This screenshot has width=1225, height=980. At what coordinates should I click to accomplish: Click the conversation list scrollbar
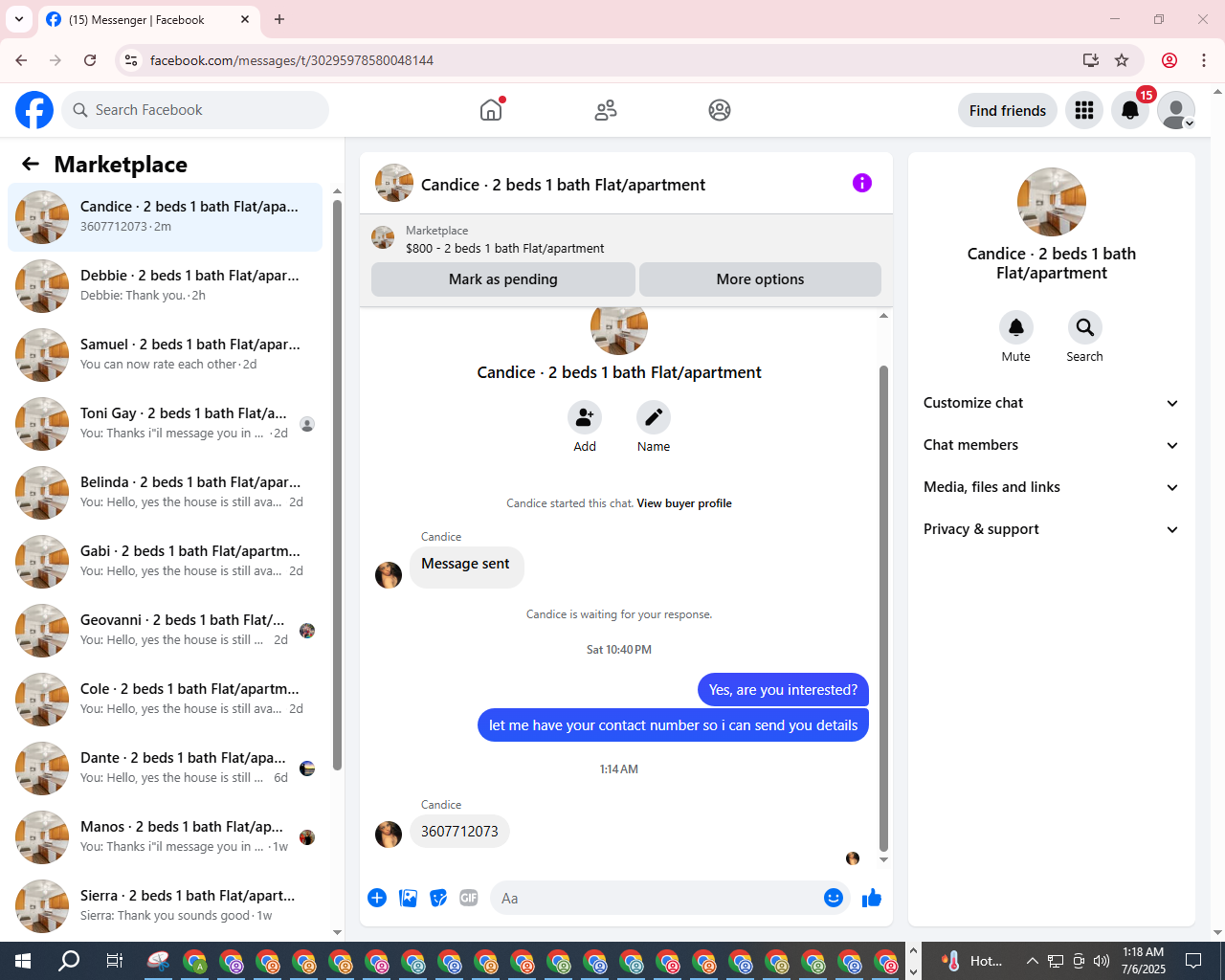tap(337, 484)
